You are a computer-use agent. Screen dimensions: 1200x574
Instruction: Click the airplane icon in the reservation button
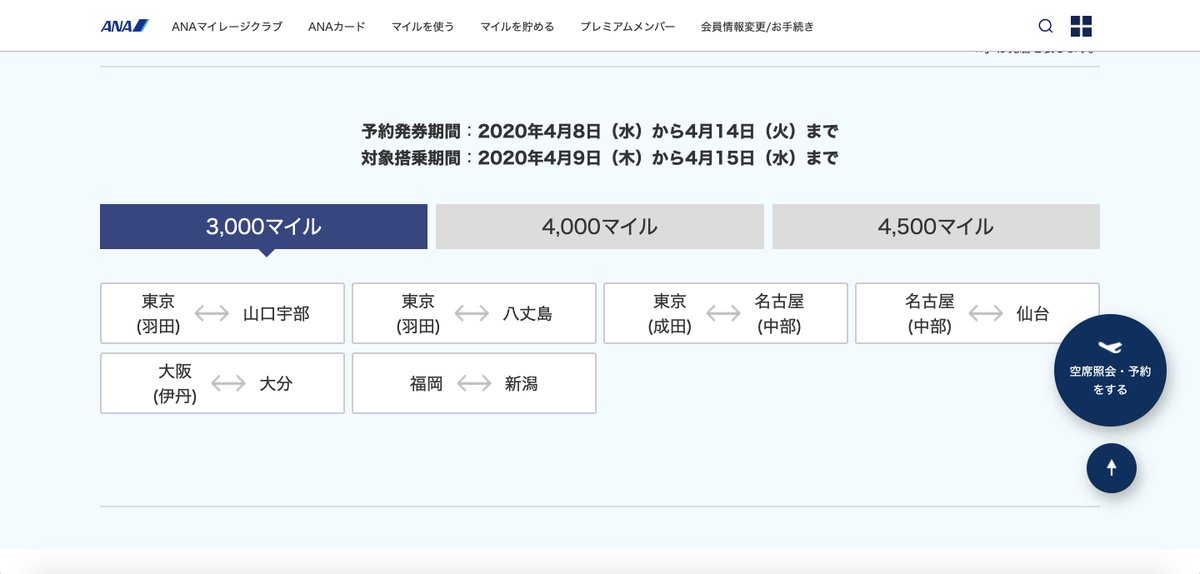click(1110, 347)
